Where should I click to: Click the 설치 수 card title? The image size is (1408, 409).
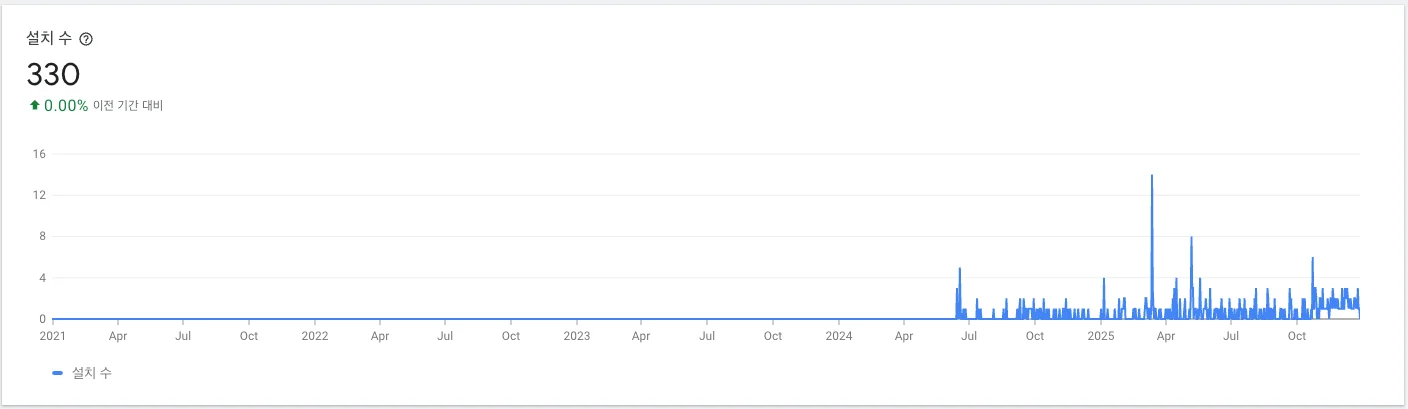point(49,39)
